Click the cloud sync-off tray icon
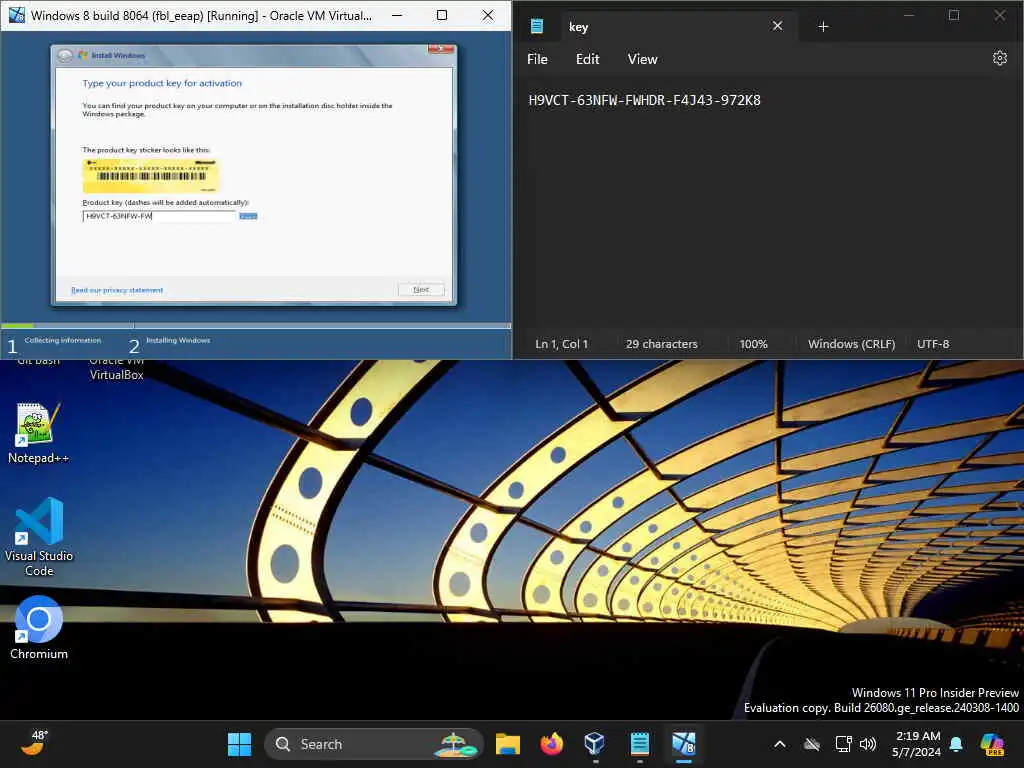Screen dimensions: 1024x768 pyautogui.click(x=812, y=744)
